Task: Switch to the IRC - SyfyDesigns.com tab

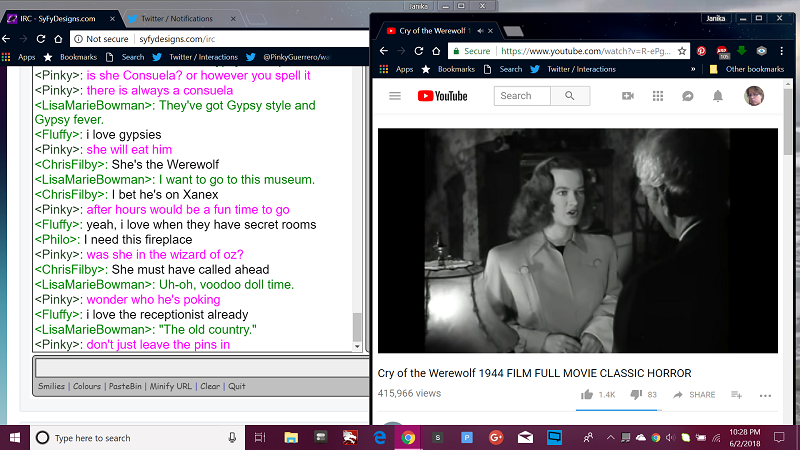Action: [58, 19]
